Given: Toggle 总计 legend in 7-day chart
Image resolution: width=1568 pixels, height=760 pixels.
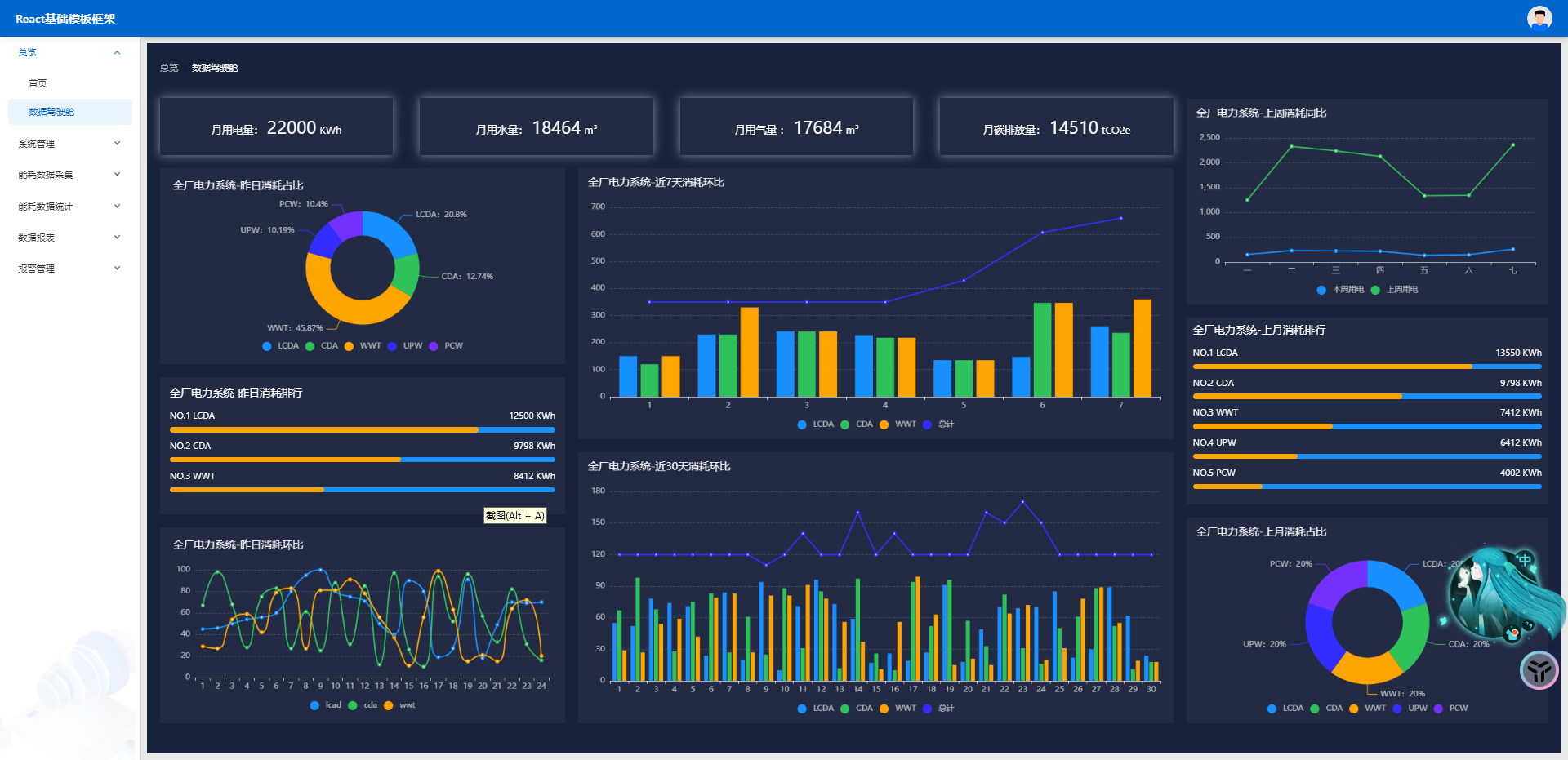Looking at the screenshot, I should [x=938, y=424].
